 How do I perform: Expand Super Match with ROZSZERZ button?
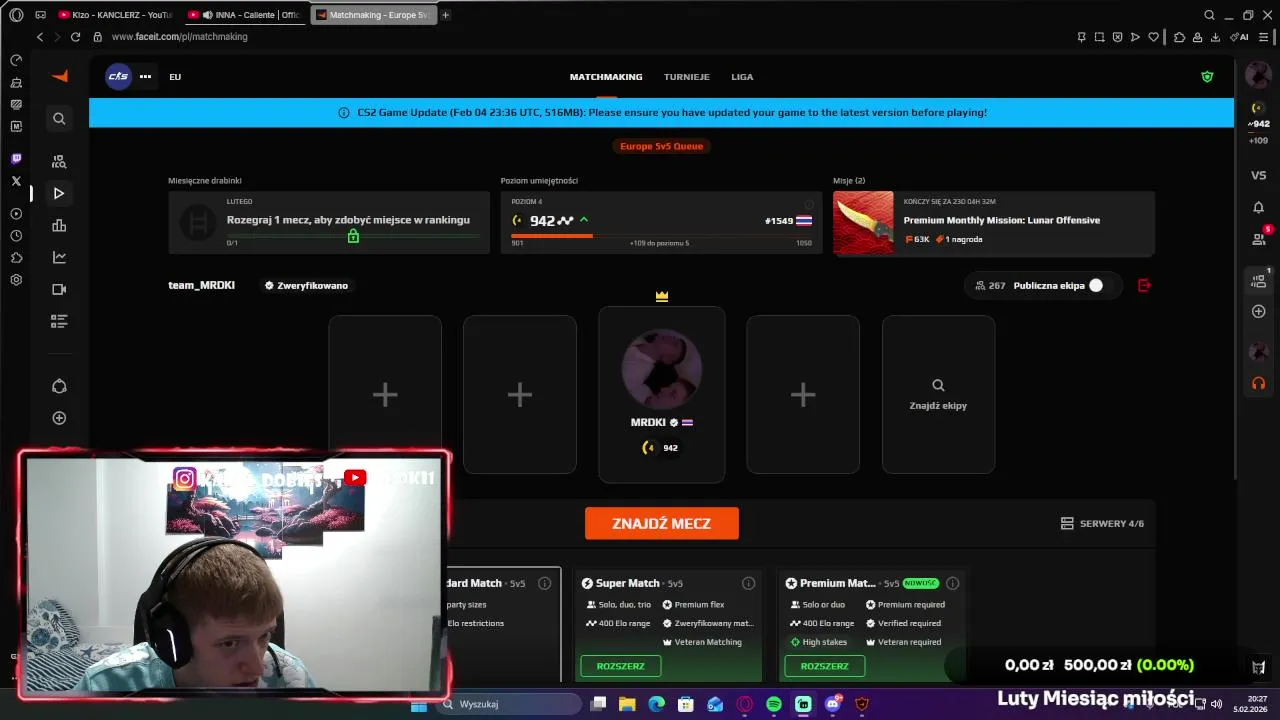[621, 666]
